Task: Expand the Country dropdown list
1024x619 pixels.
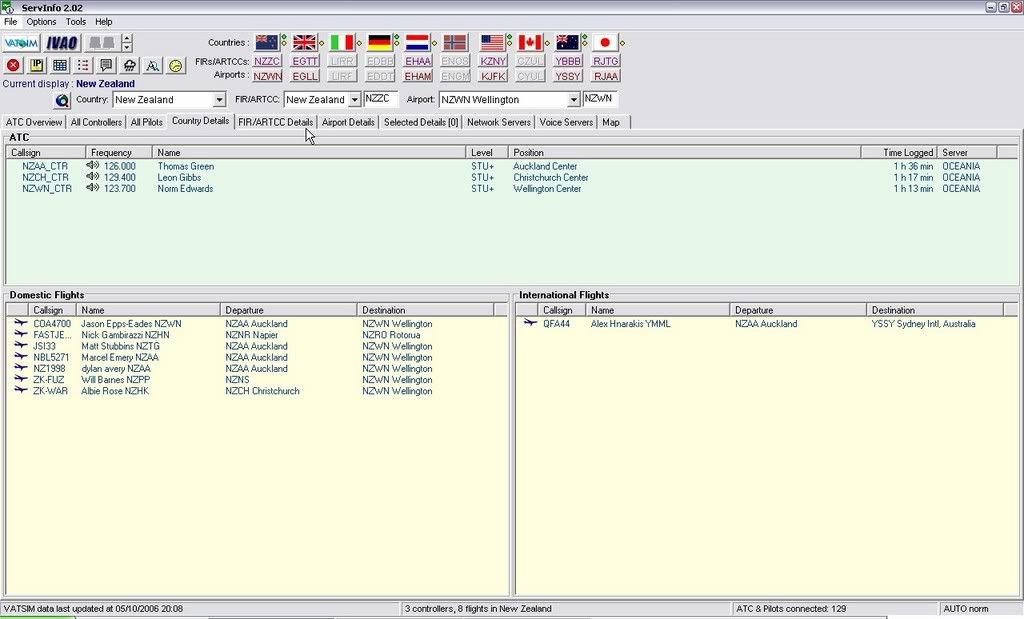Action: (x=219, y=100)
